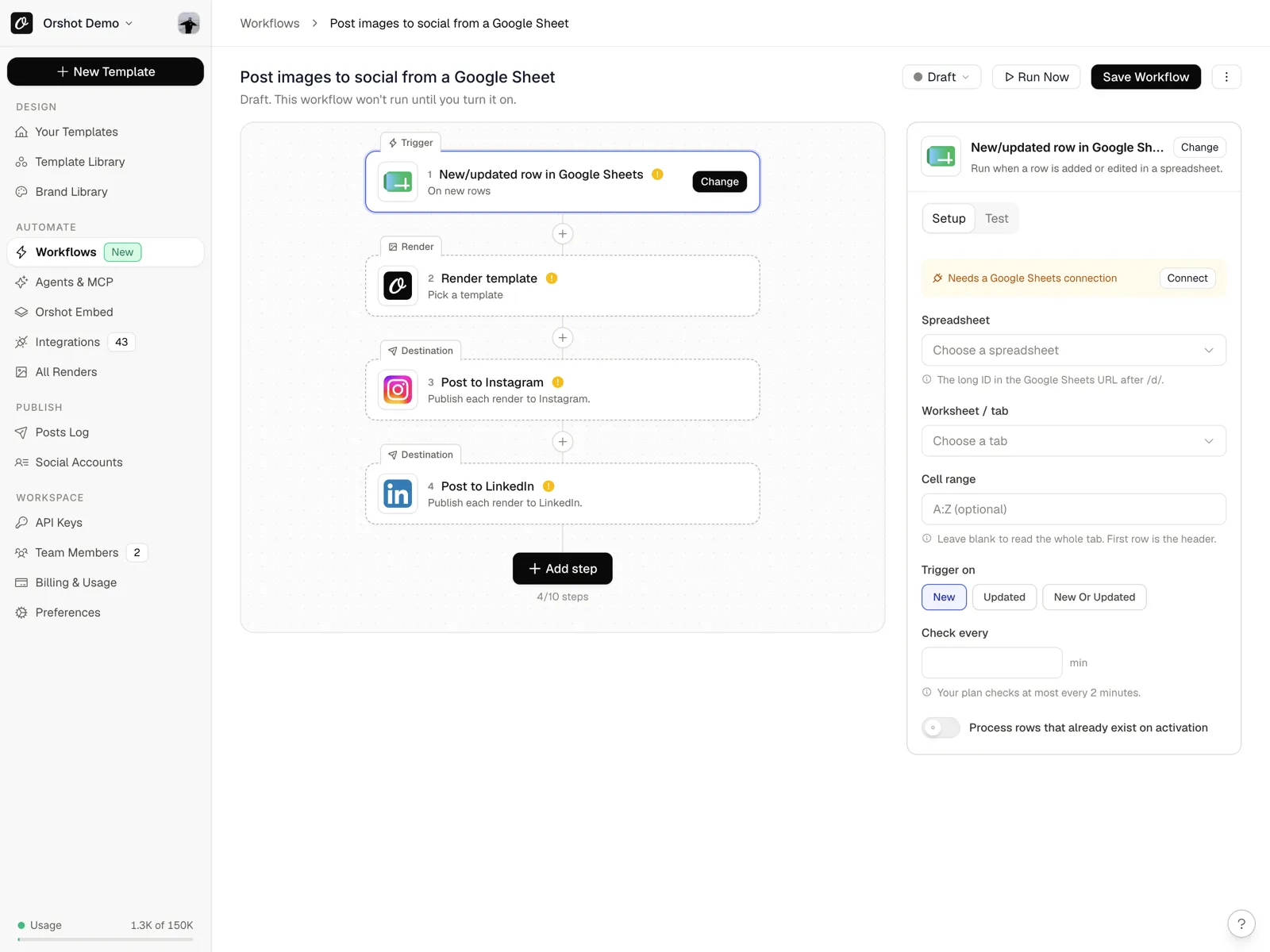Click the plug icon in connection warning

[937, 278]
